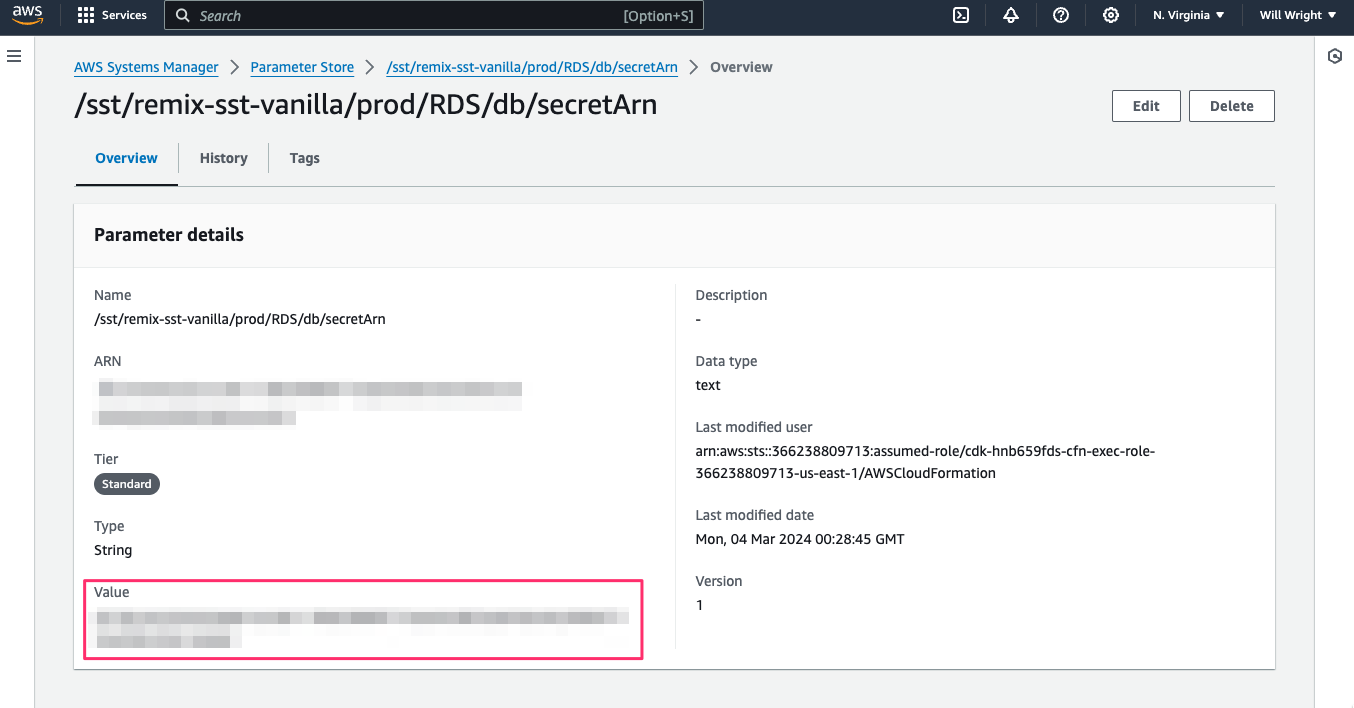Open the Will Wright account menu
Image resolution: width=1354 pixels, height=708 pixels.
tap(1295, 15)
